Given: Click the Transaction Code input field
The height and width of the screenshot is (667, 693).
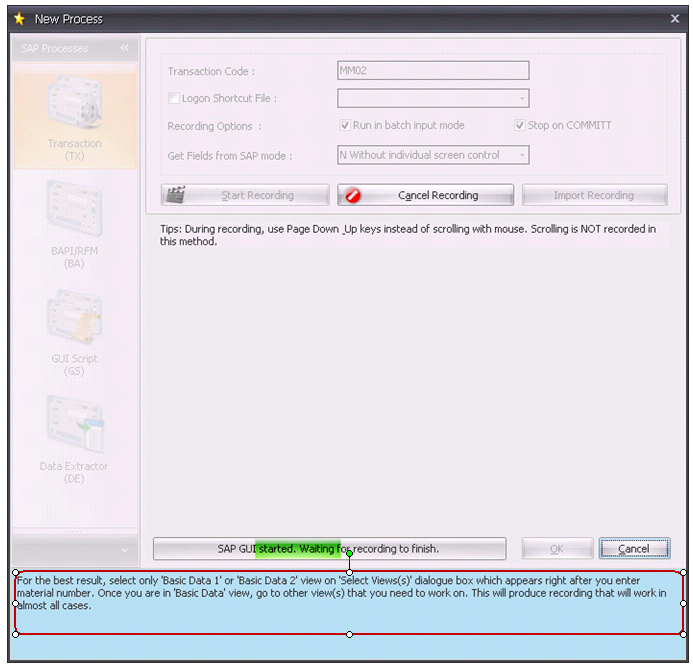Looking at the screenshot, I should (433, 71).
